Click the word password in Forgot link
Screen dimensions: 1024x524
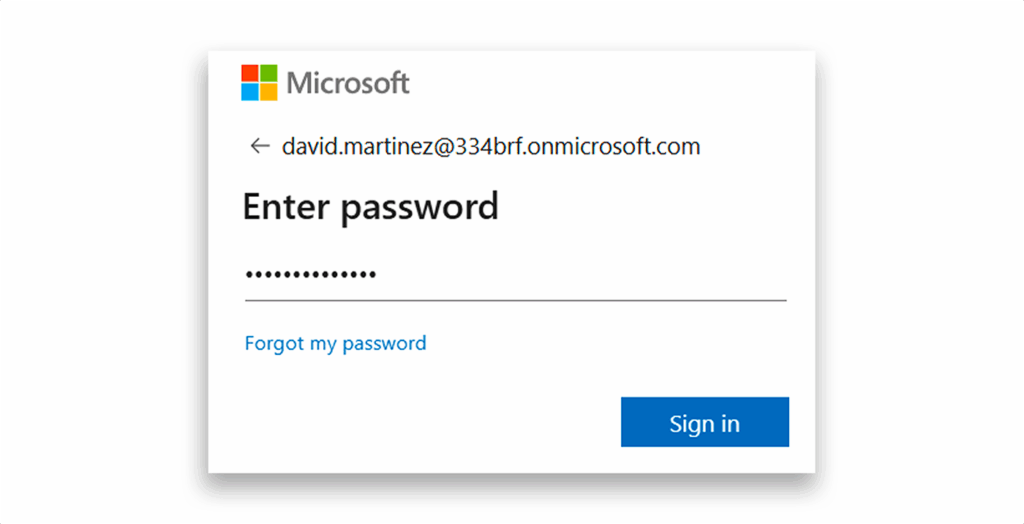pyautogui.click(x=384, y=343)
